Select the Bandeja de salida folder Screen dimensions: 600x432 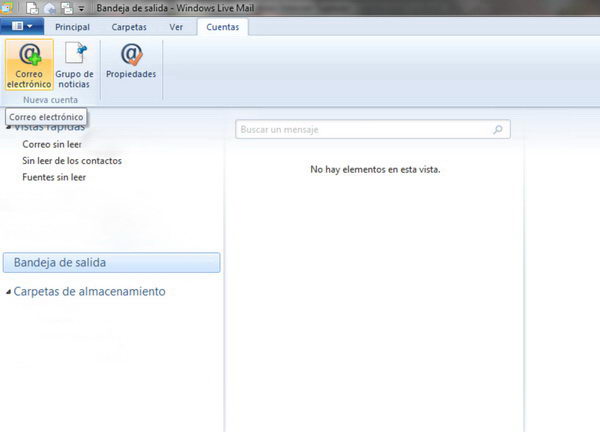click(111, 262)
